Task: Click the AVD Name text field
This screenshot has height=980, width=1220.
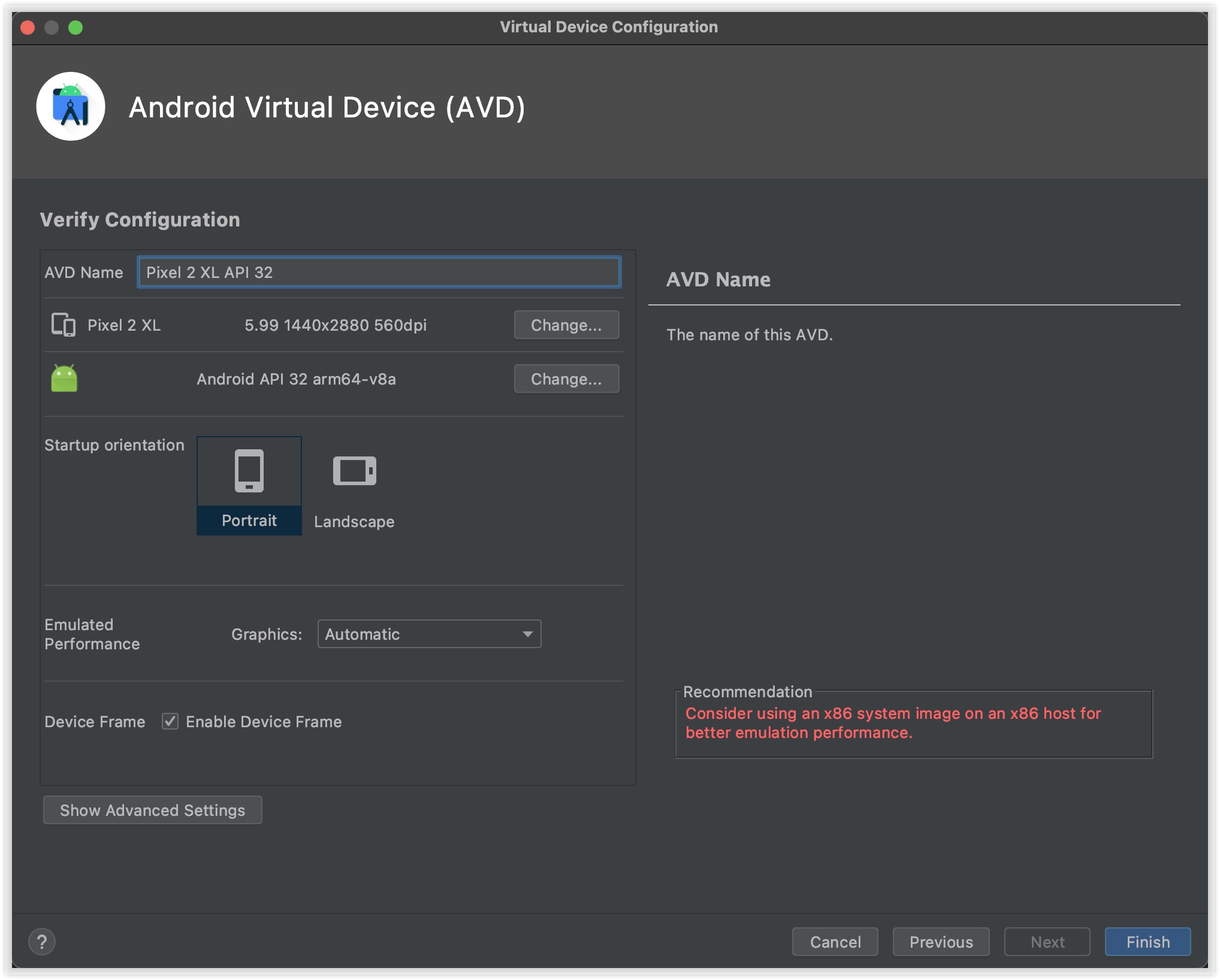Action: click(379, 273)
